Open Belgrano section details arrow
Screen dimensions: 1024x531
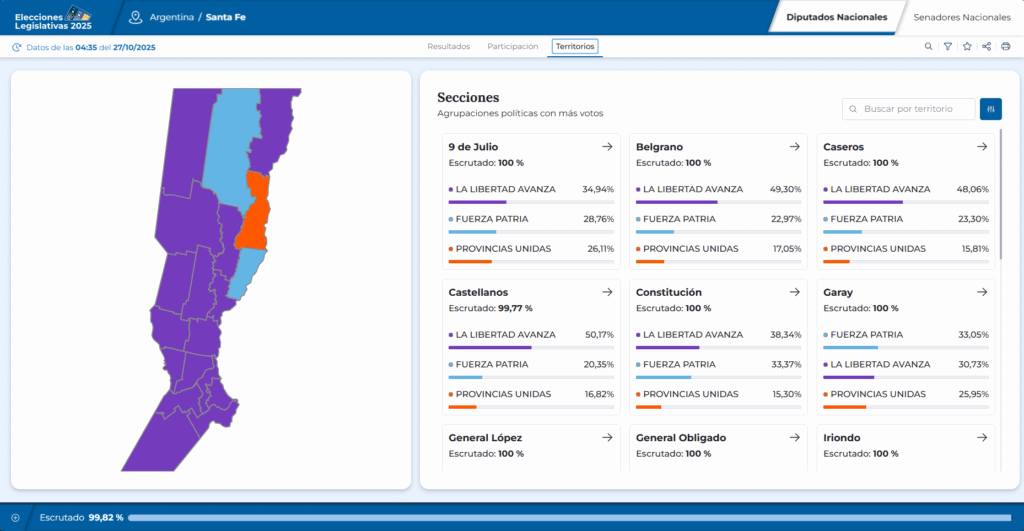794,147
